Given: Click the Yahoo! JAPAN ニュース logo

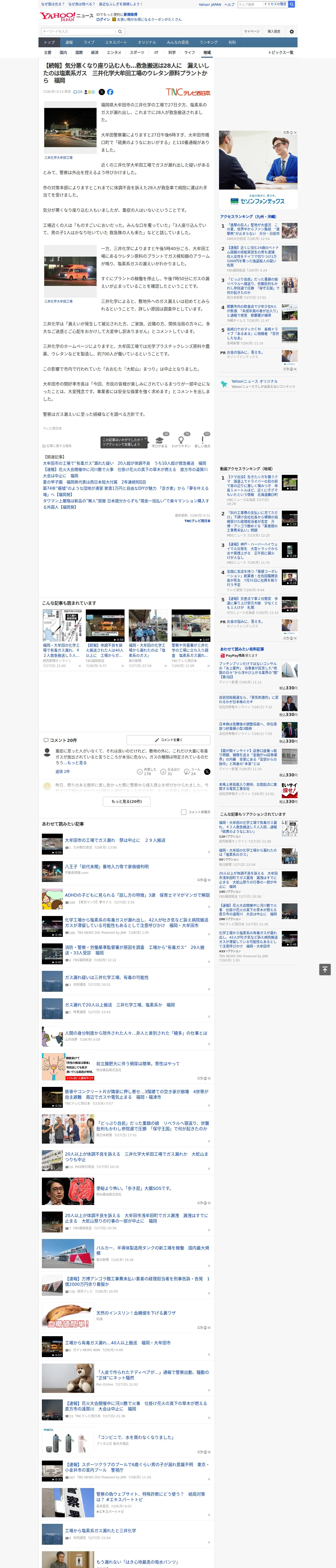Looking at the screenshot, I should pyautogui.click(x=66, y=16).
